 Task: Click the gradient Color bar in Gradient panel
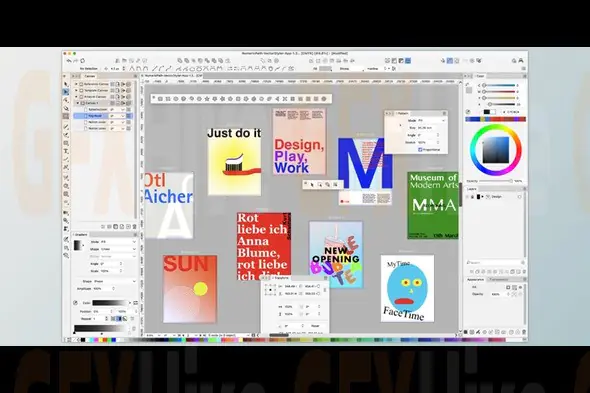[x=111, y=303]
